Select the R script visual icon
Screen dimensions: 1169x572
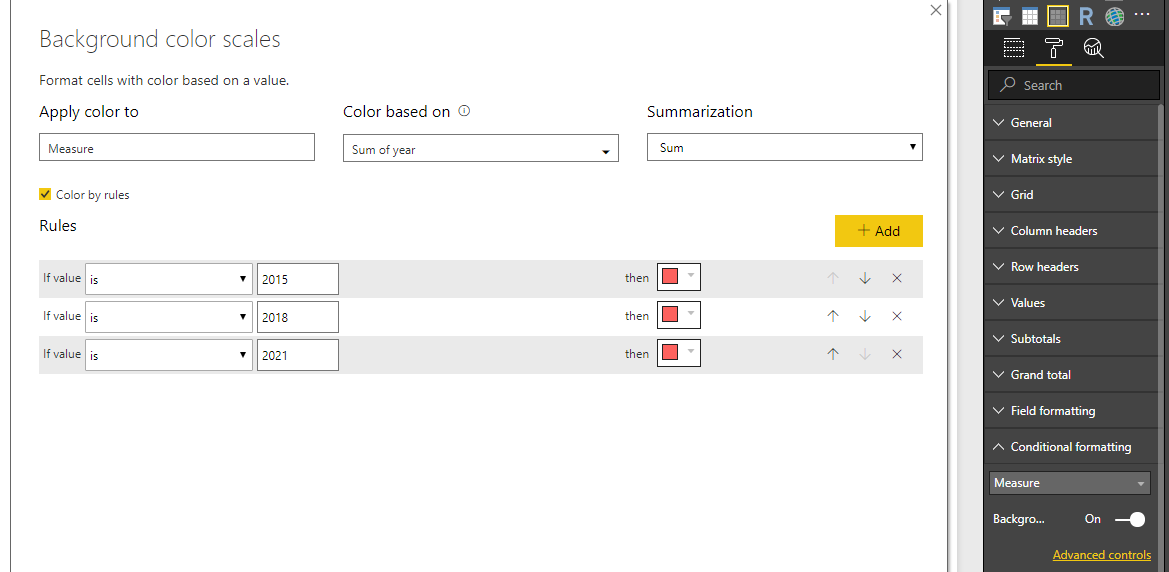pyautogui.click(x=1086, y=16)
